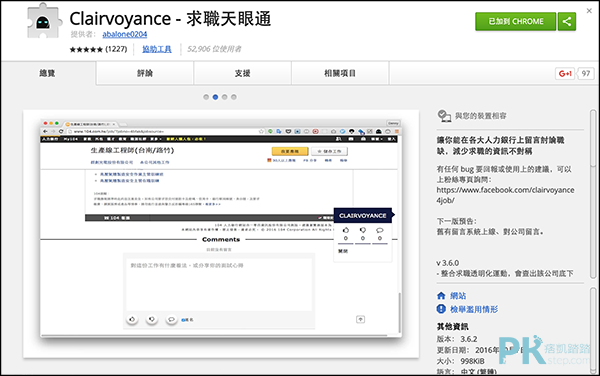Click the 其他資訊 heading
Viewport: 600px width, 376px height.
point(453,327)
